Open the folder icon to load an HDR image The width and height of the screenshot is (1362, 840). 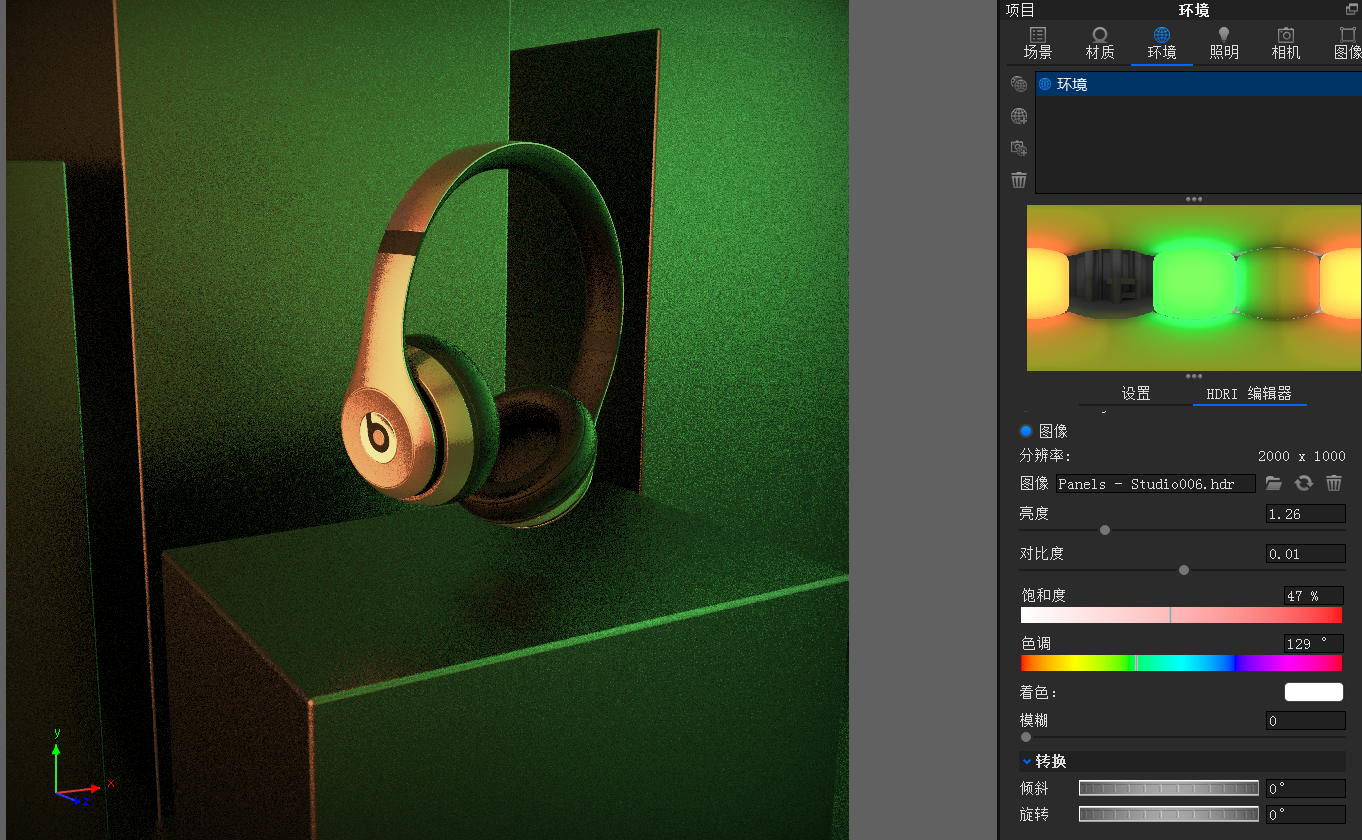1273,483
